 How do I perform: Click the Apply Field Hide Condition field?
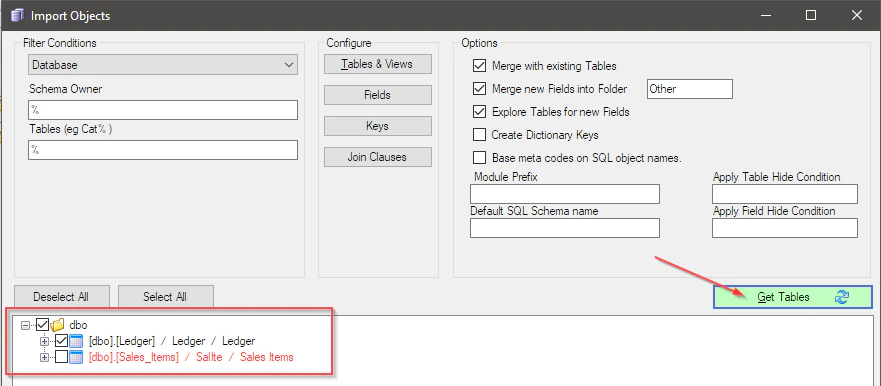pos(785,228)
